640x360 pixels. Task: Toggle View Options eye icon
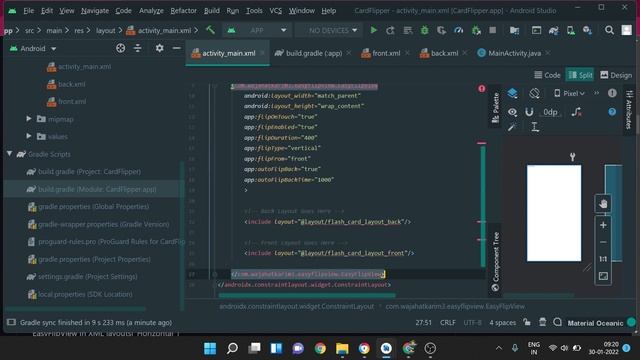pyautogui.click(x=512, y=112)
